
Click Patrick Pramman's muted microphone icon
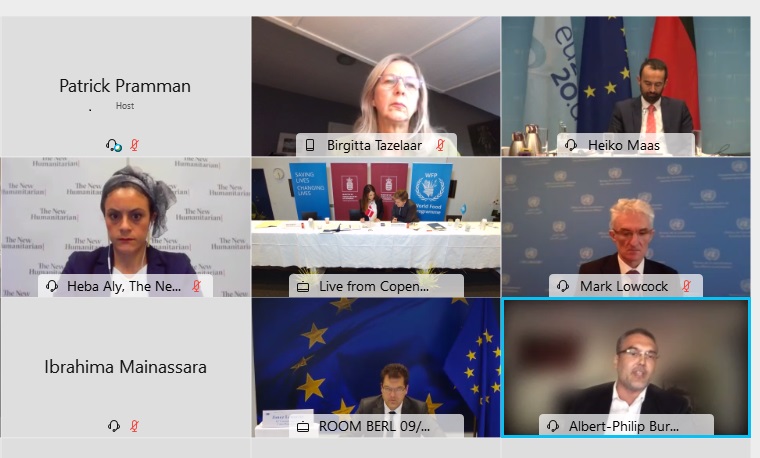(134, 145)
